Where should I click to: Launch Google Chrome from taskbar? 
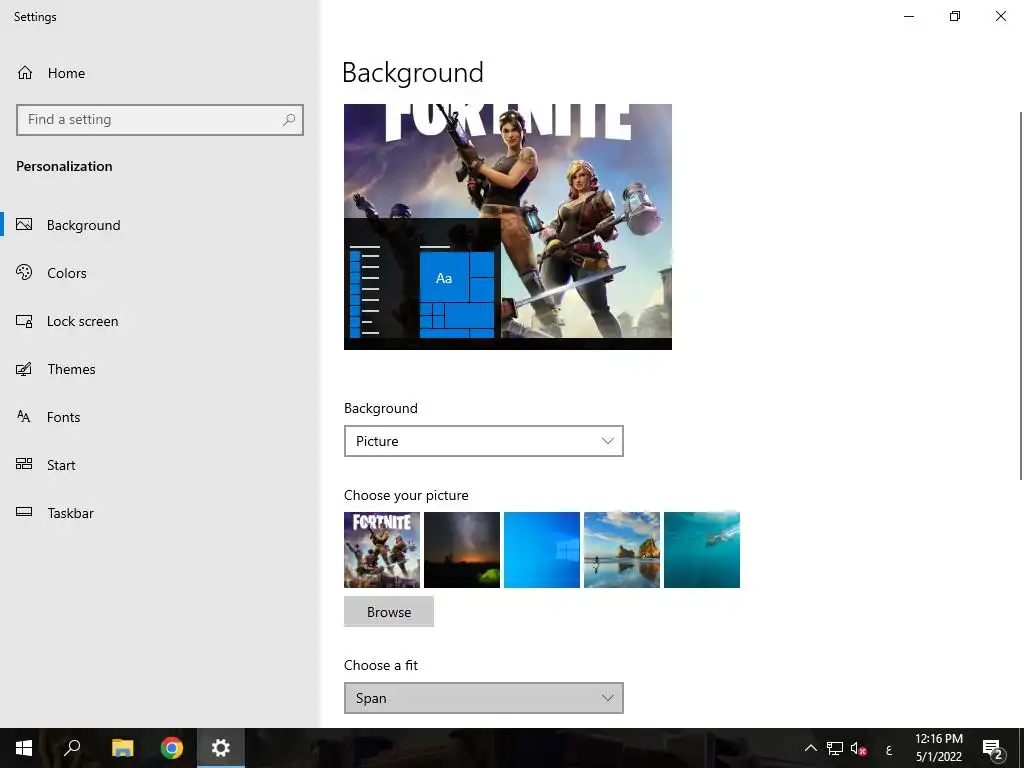[x=172, y=748]
